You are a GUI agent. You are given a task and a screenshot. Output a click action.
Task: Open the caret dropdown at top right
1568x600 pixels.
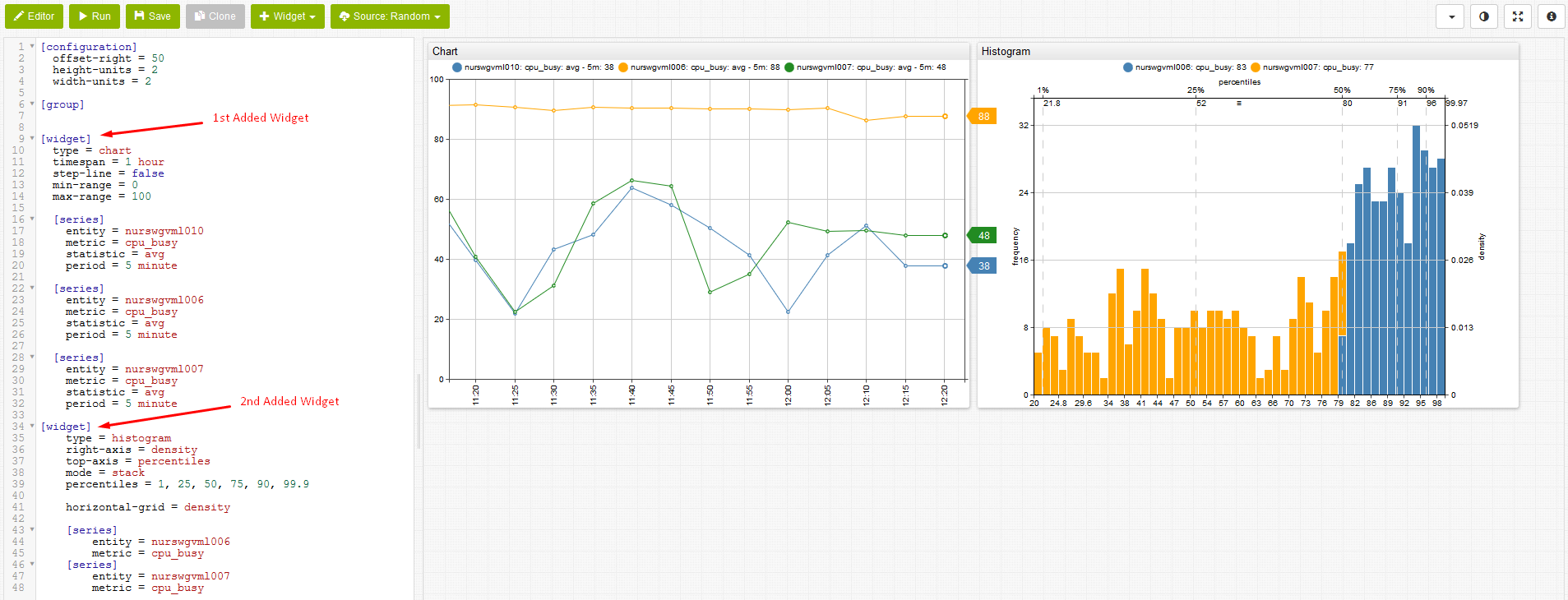tap(1450, 16)
